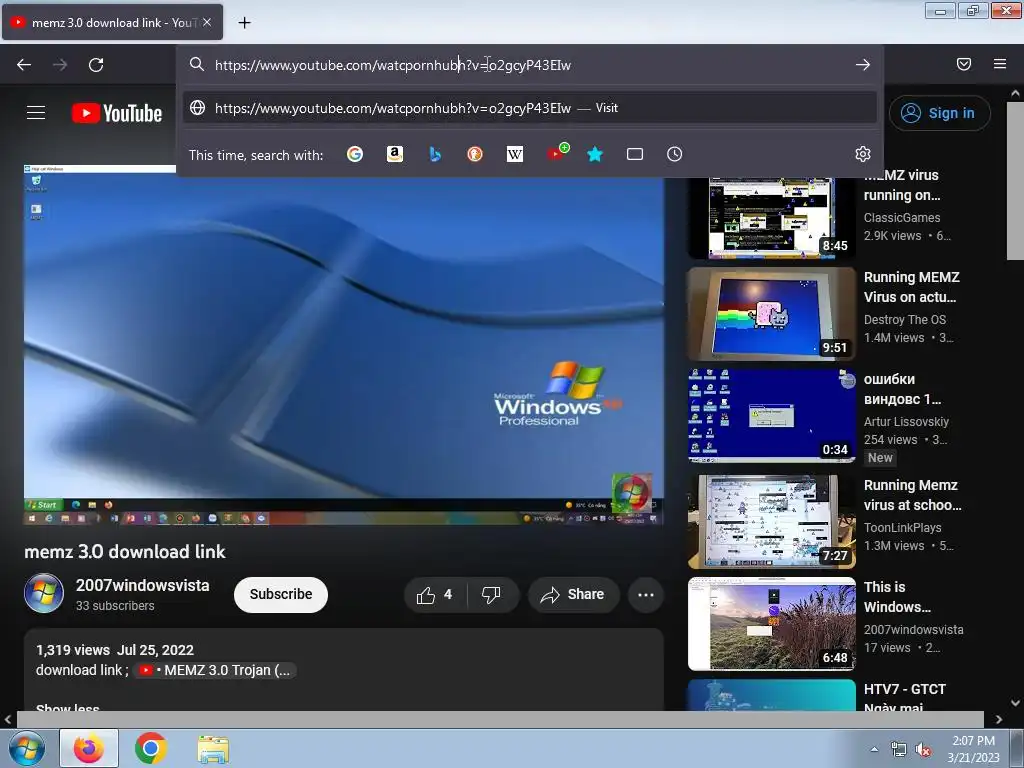The width and height of the screenshot is (1024, 768).
Task: Close the memz 3.0 download link tab
Action: pyautogui.click(x=207, y=22)
